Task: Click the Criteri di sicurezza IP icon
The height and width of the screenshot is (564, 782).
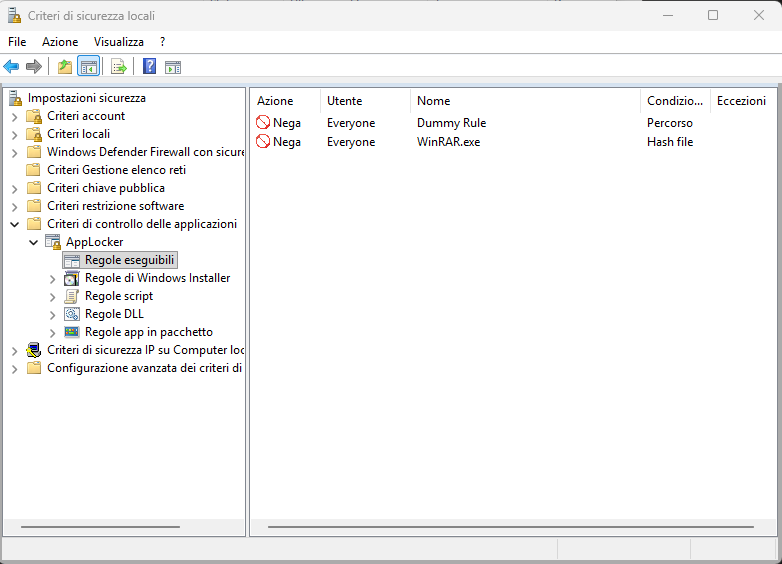Action: click(34, 350)
